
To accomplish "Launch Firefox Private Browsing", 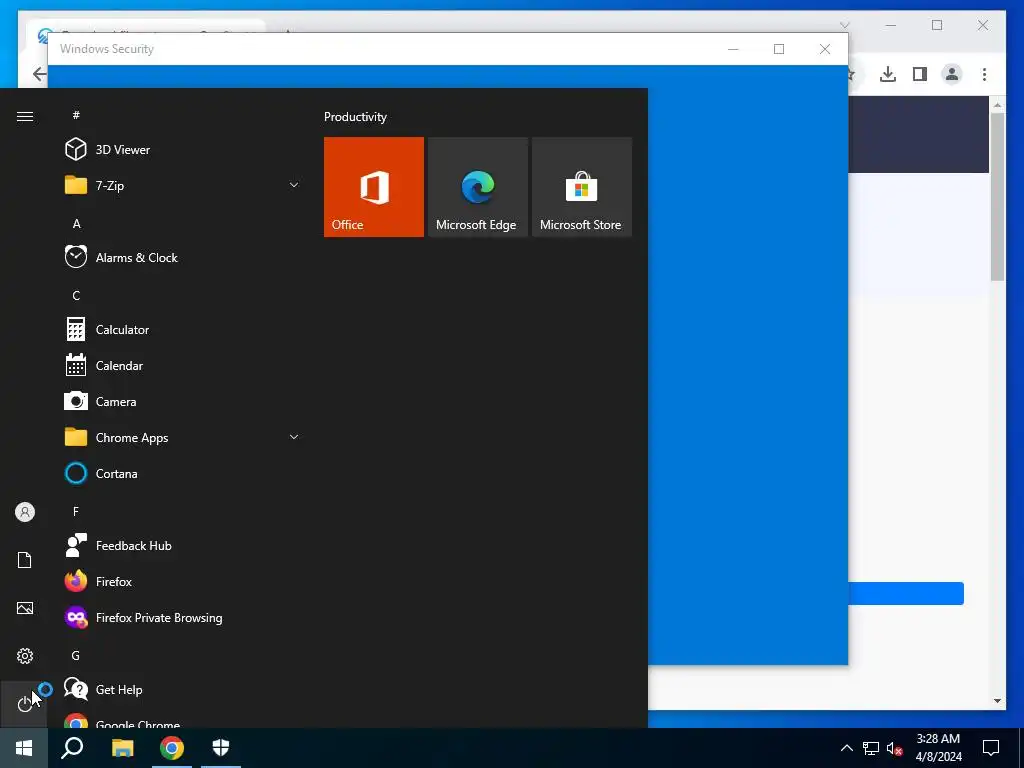I will click(x=180, y=617).
